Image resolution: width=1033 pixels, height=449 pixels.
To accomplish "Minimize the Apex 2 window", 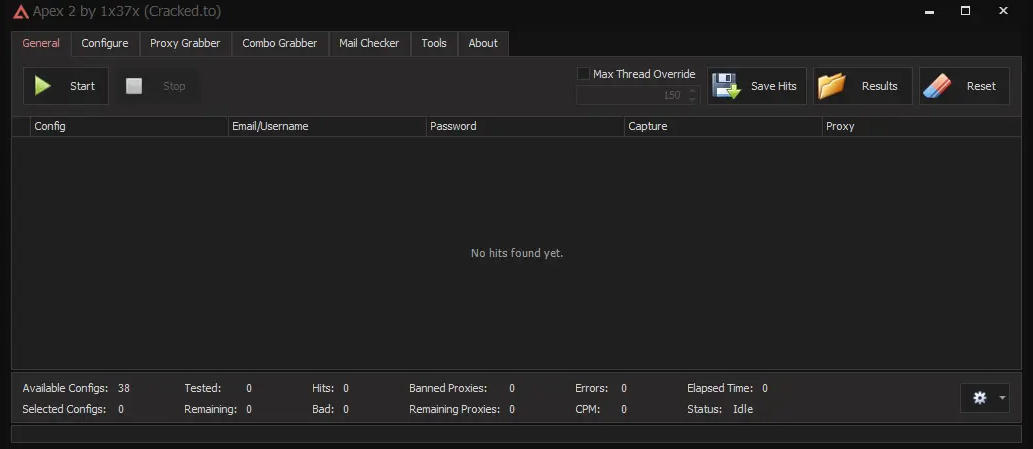I will pyautogui.click(x=930, y=11).
